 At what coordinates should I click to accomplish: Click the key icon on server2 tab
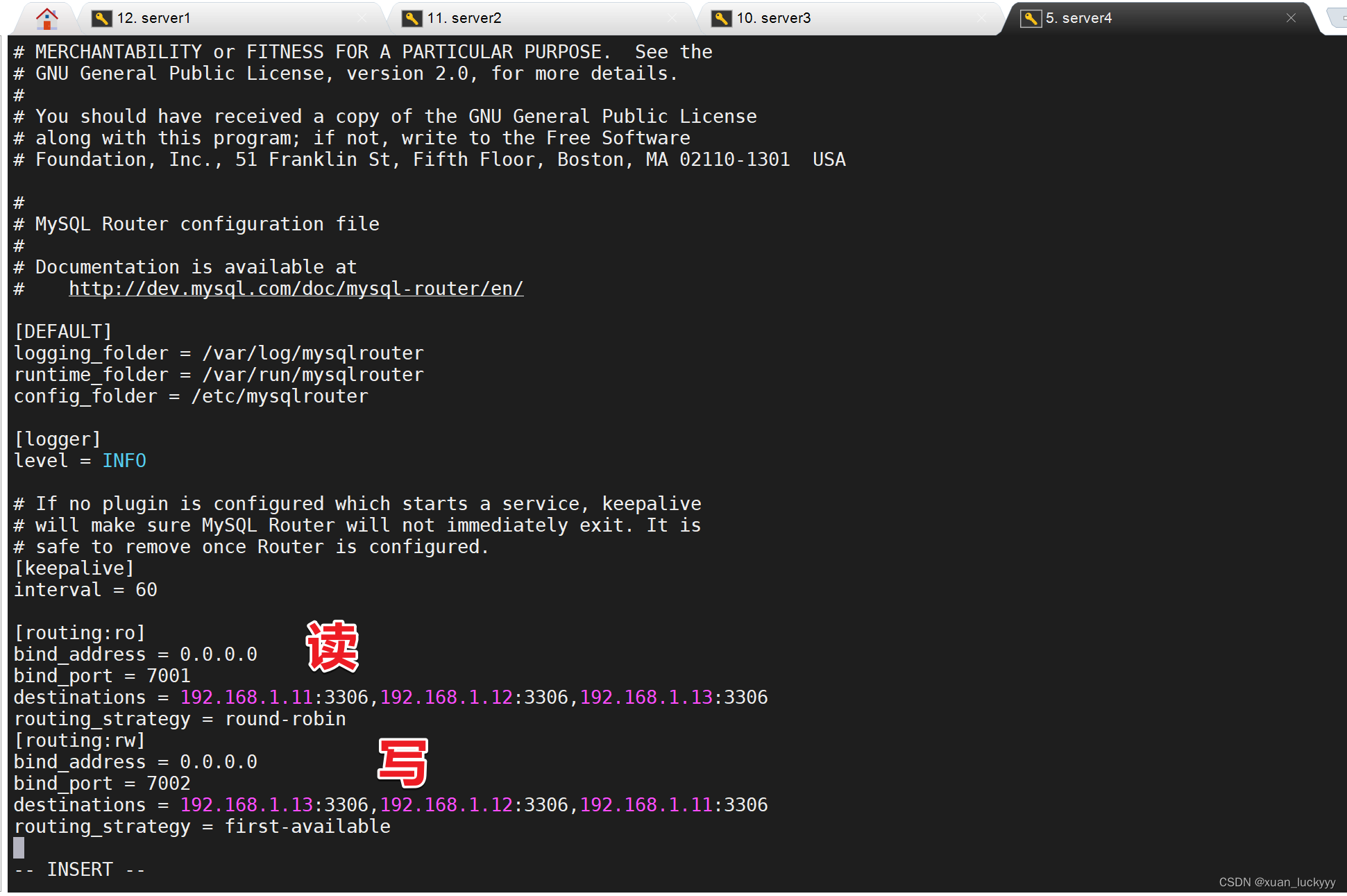[x=412, y=19]
